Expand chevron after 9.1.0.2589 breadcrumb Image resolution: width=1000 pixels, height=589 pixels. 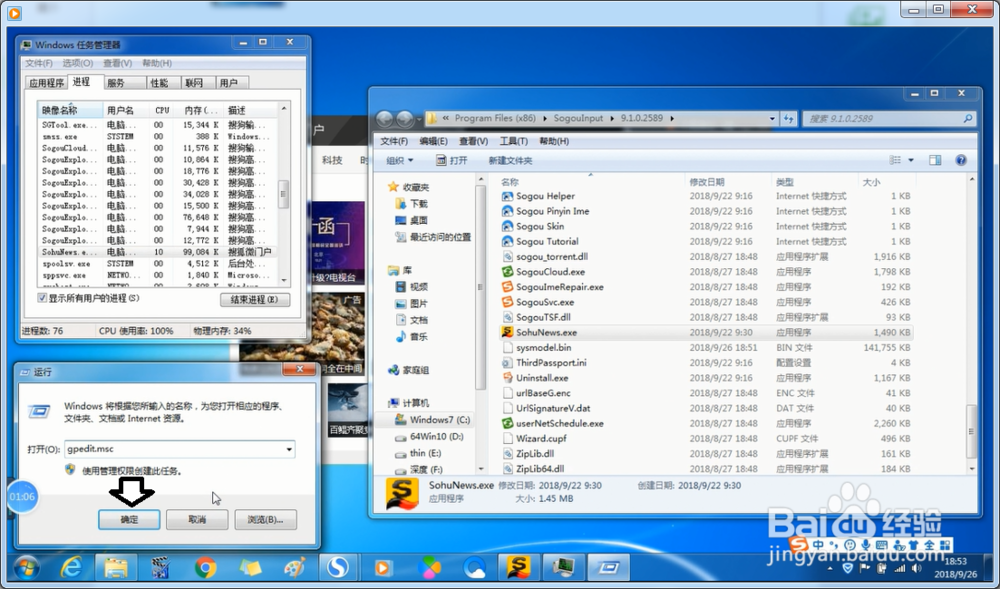point(672,119)
